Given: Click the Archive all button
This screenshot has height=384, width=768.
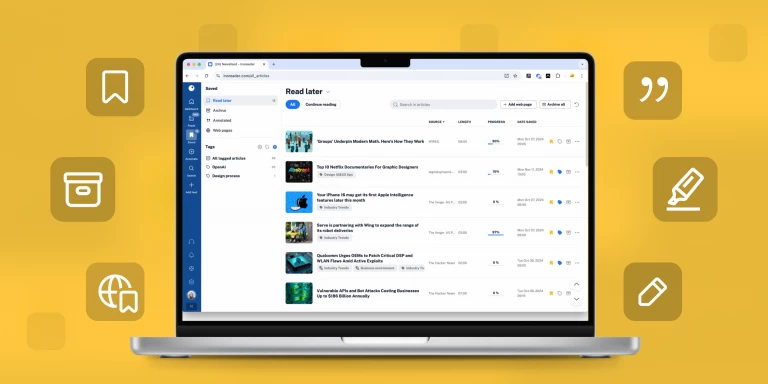Looking at the screenshot, I should (555, 104).
